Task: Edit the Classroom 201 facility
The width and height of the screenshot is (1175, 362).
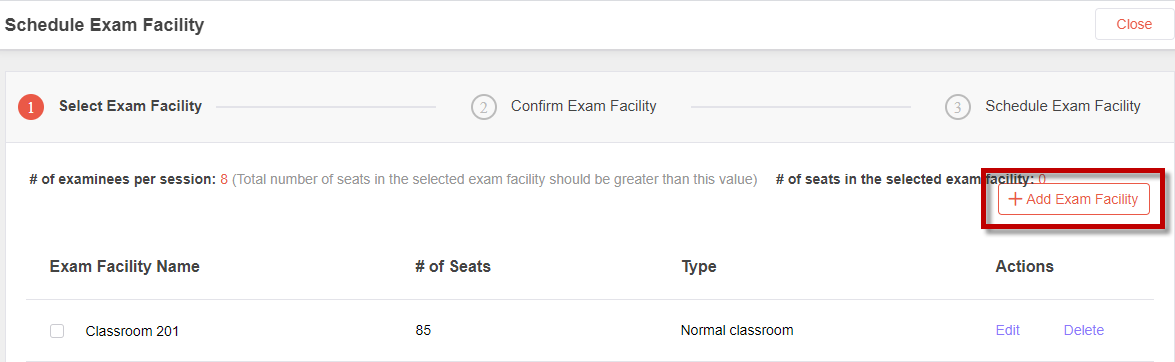Action: point(1007,331)
